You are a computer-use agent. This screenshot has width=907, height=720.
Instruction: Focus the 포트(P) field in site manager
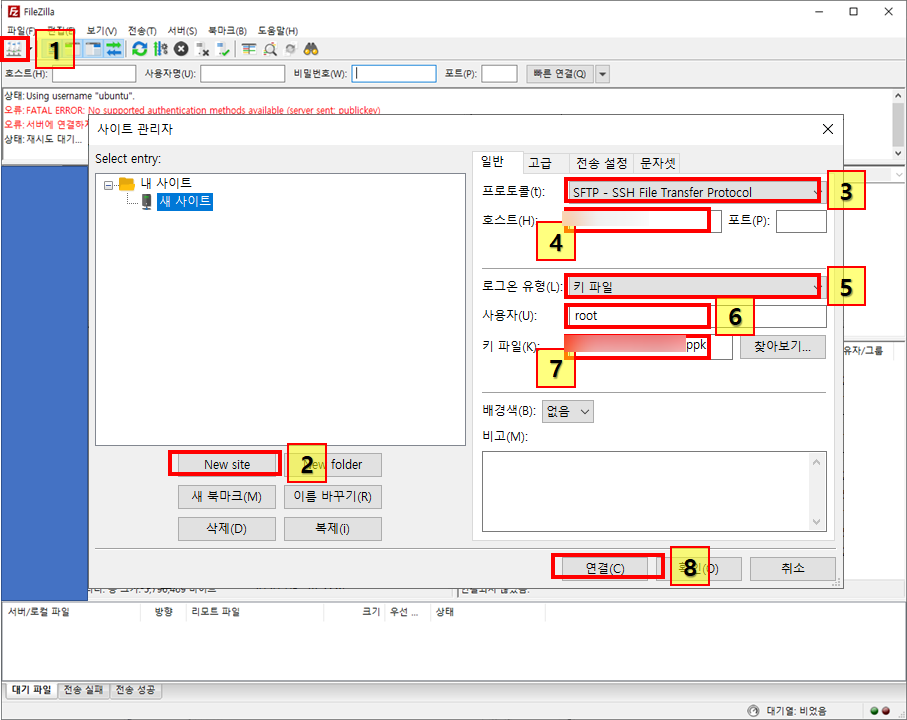(801, 221)
